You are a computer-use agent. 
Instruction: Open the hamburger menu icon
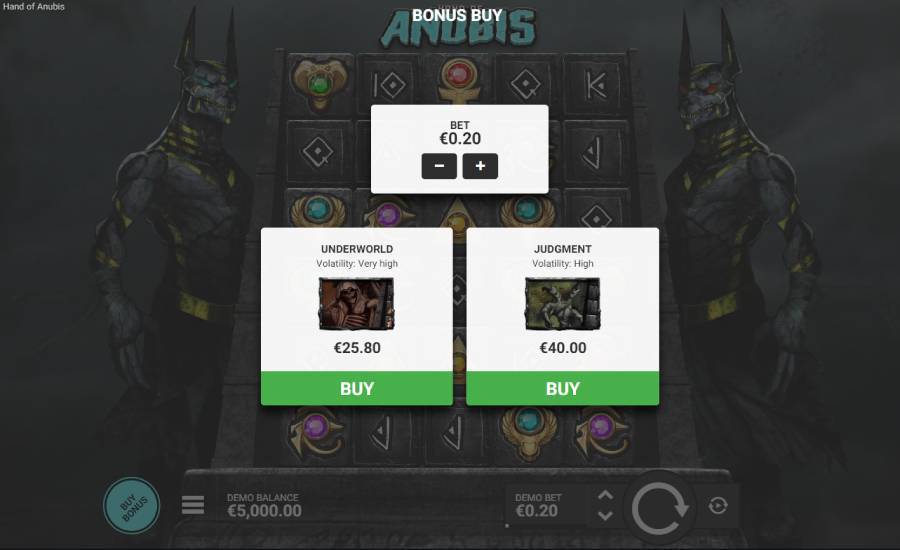point(193,505)
